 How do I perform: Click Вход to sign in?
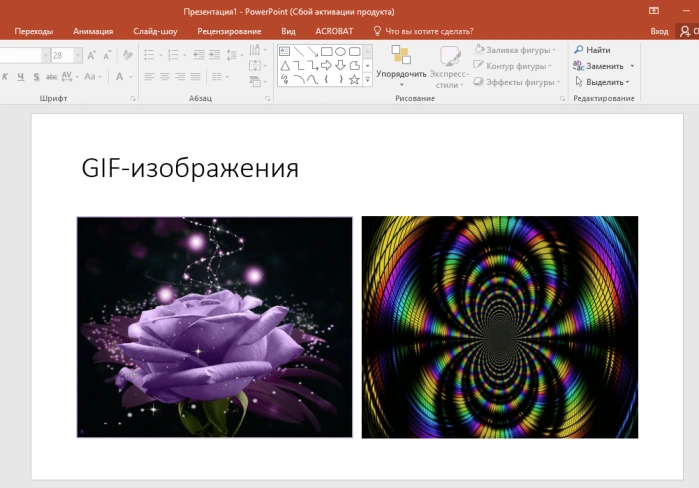pos(659,31)
